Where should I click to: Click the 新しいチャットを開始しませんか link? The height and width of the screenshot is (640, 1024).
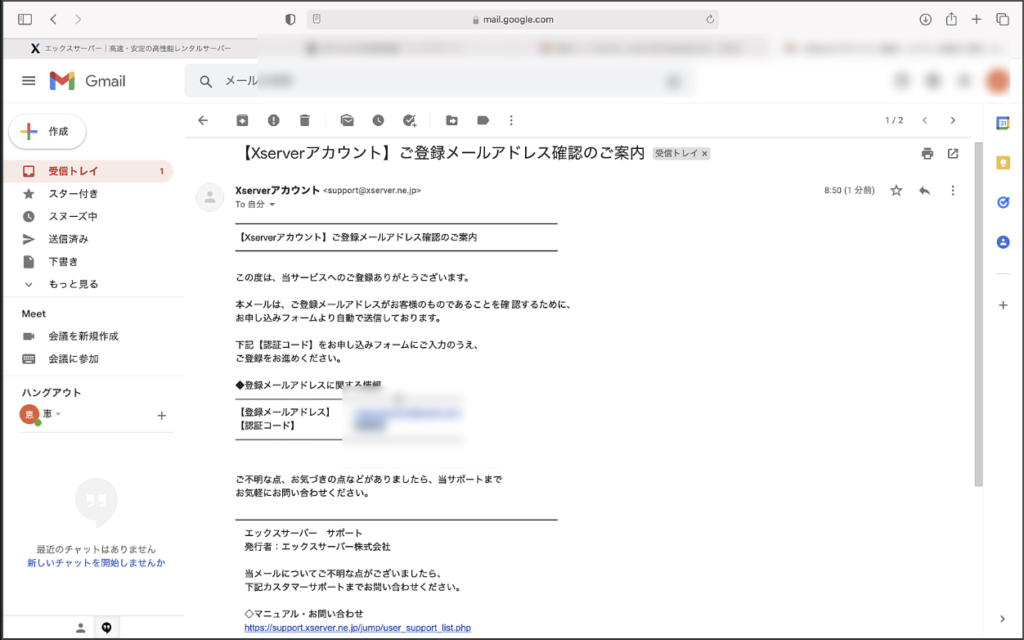[x=96, y=563]
